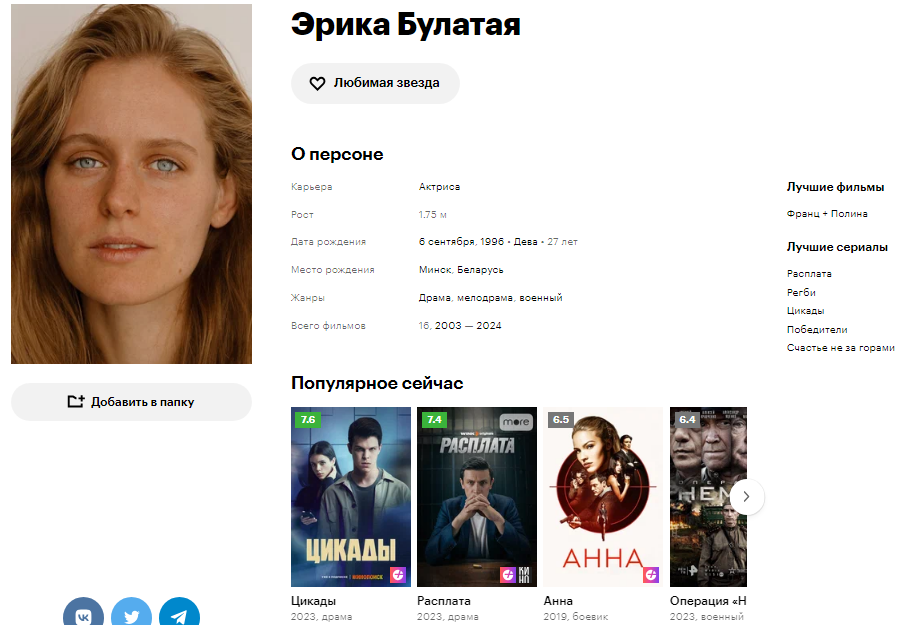Open the Счастье не за горами link
This screenshot has width=897, height=625.
[840, 348]
